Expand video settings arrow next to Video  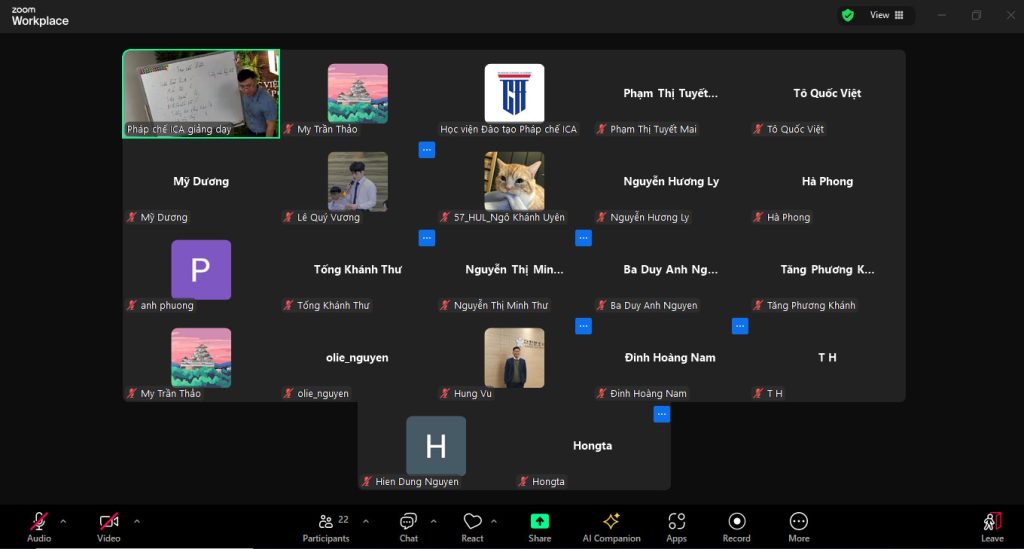[136, 521]
